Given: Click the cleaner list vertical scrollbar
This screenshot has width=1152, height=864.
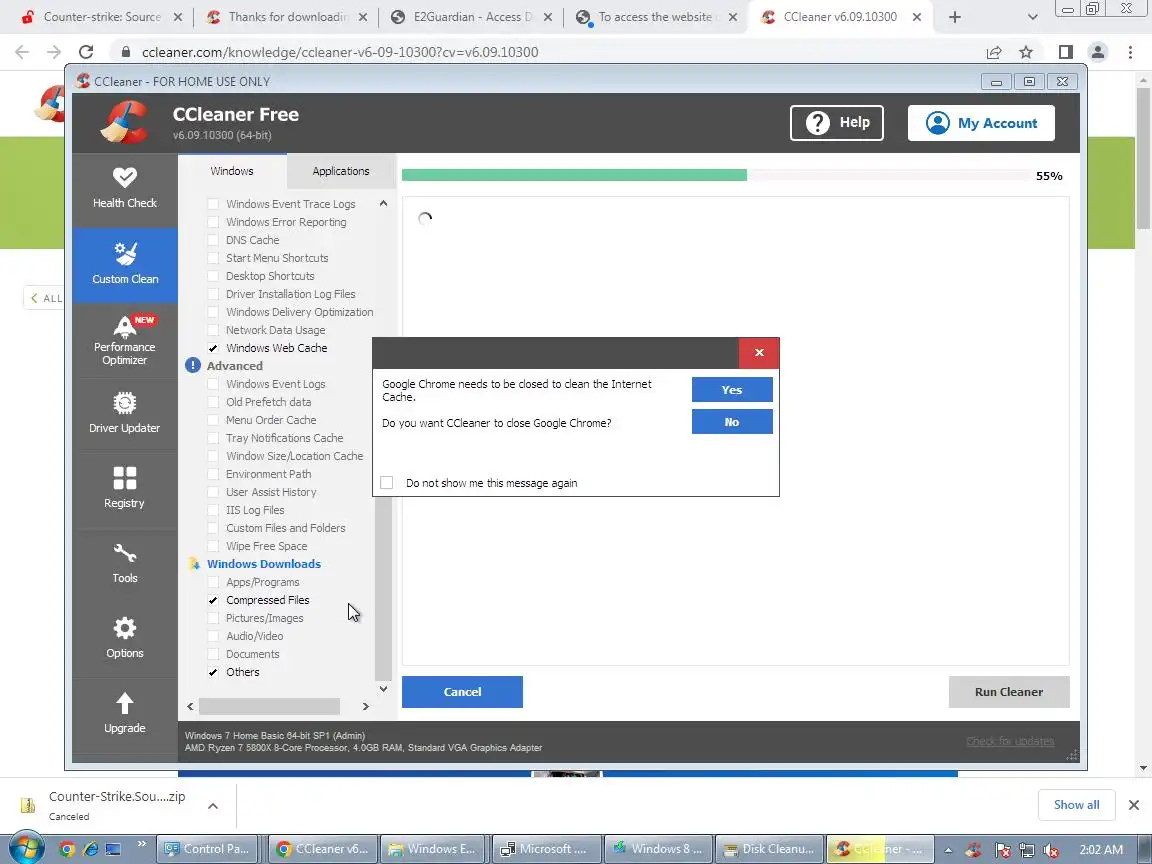Looking at the screenshot, I should (383, 588).
